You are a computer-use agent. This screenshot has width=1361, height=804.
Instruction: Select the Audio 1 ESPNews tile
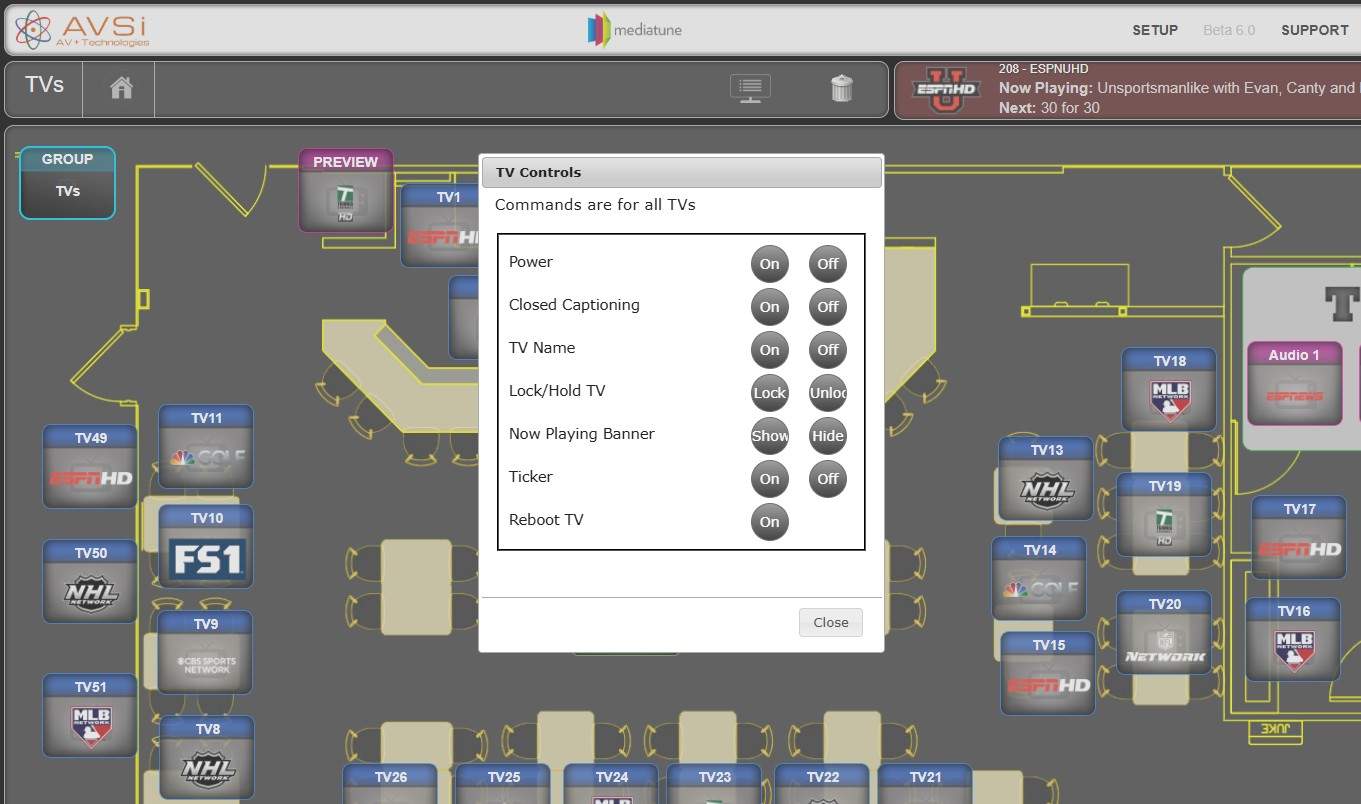(x=1294, y=383)
